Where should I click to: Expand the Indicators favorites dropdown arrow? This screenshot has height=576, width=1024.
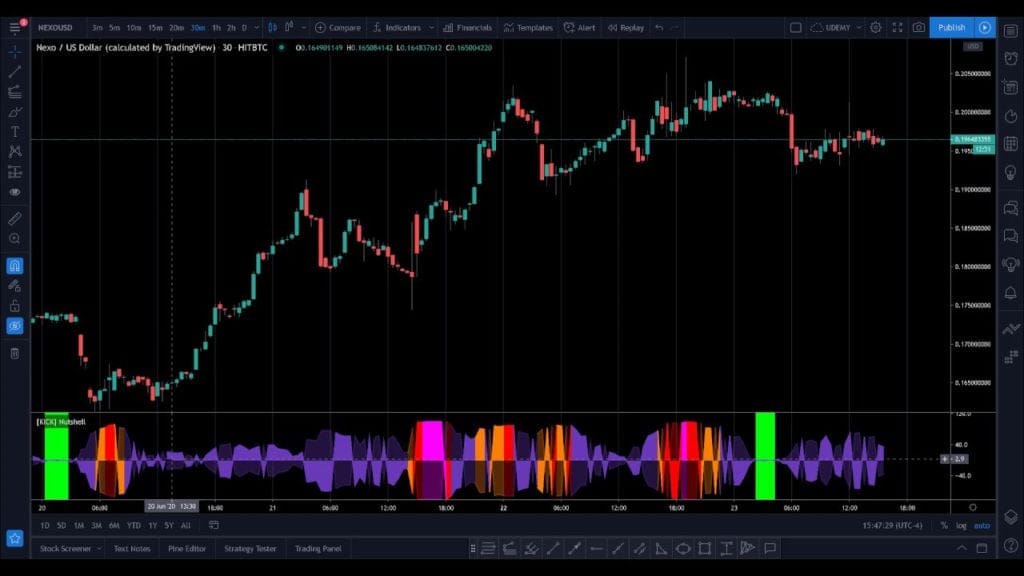coord(432,27)
